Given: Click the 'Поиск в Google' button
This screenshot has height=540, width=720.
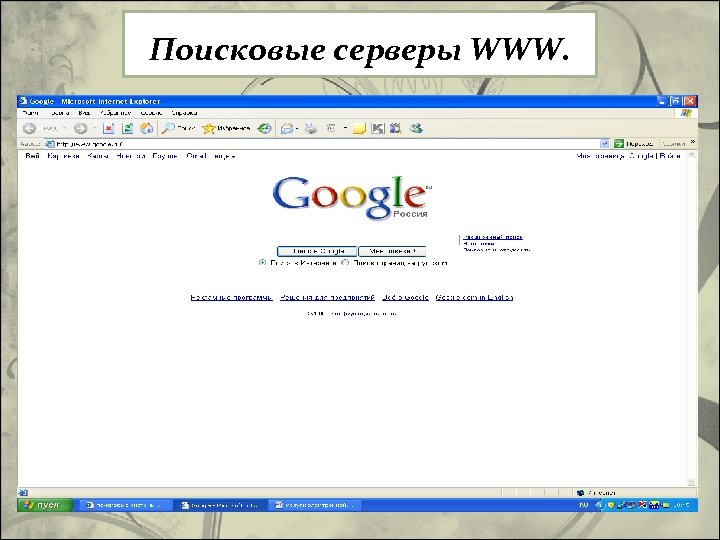Looking at the screenshot, I should pyautogui.click(x=317, y=251).
